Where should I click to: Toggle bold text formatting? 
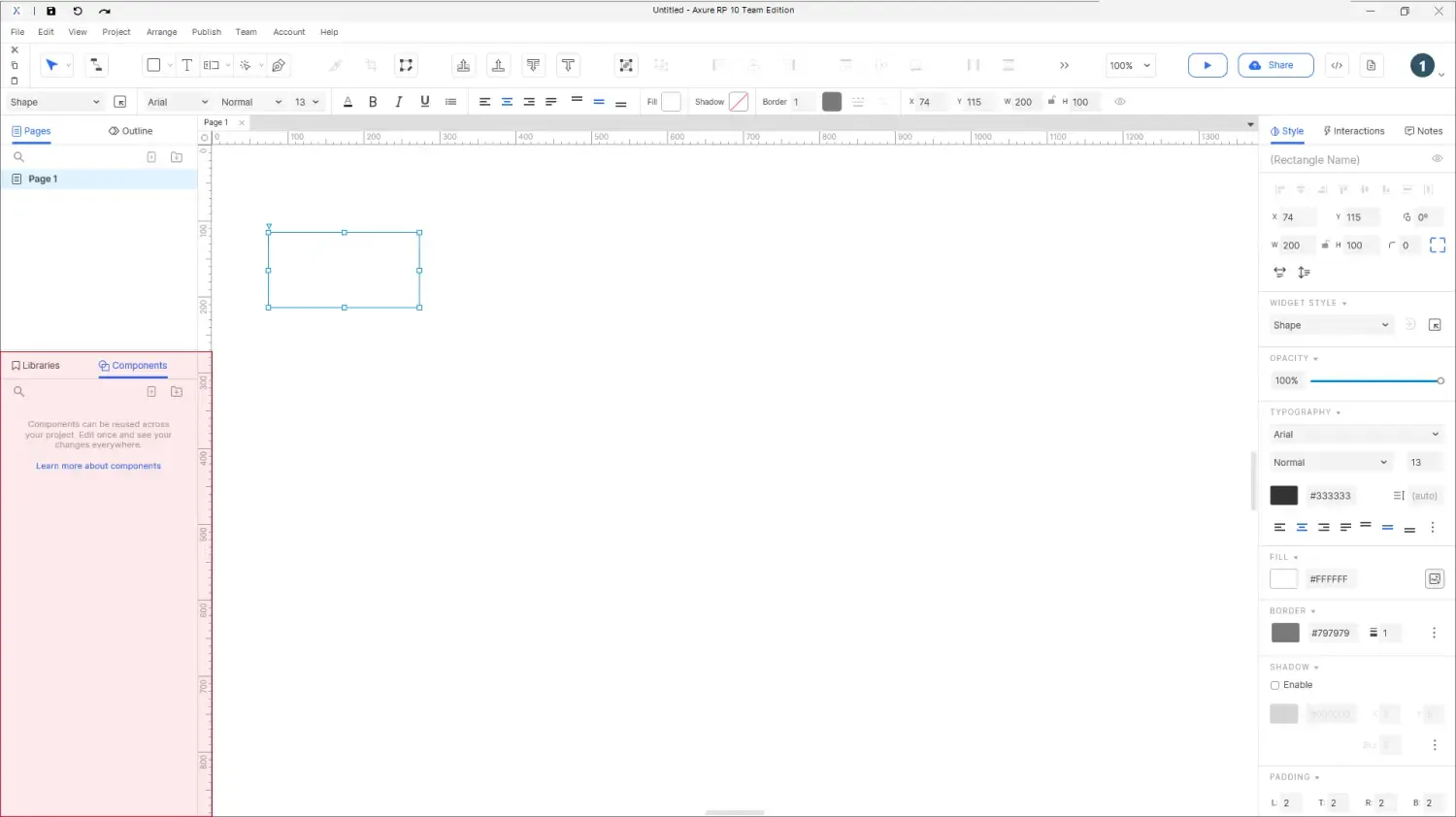click(x=373, y=102)
